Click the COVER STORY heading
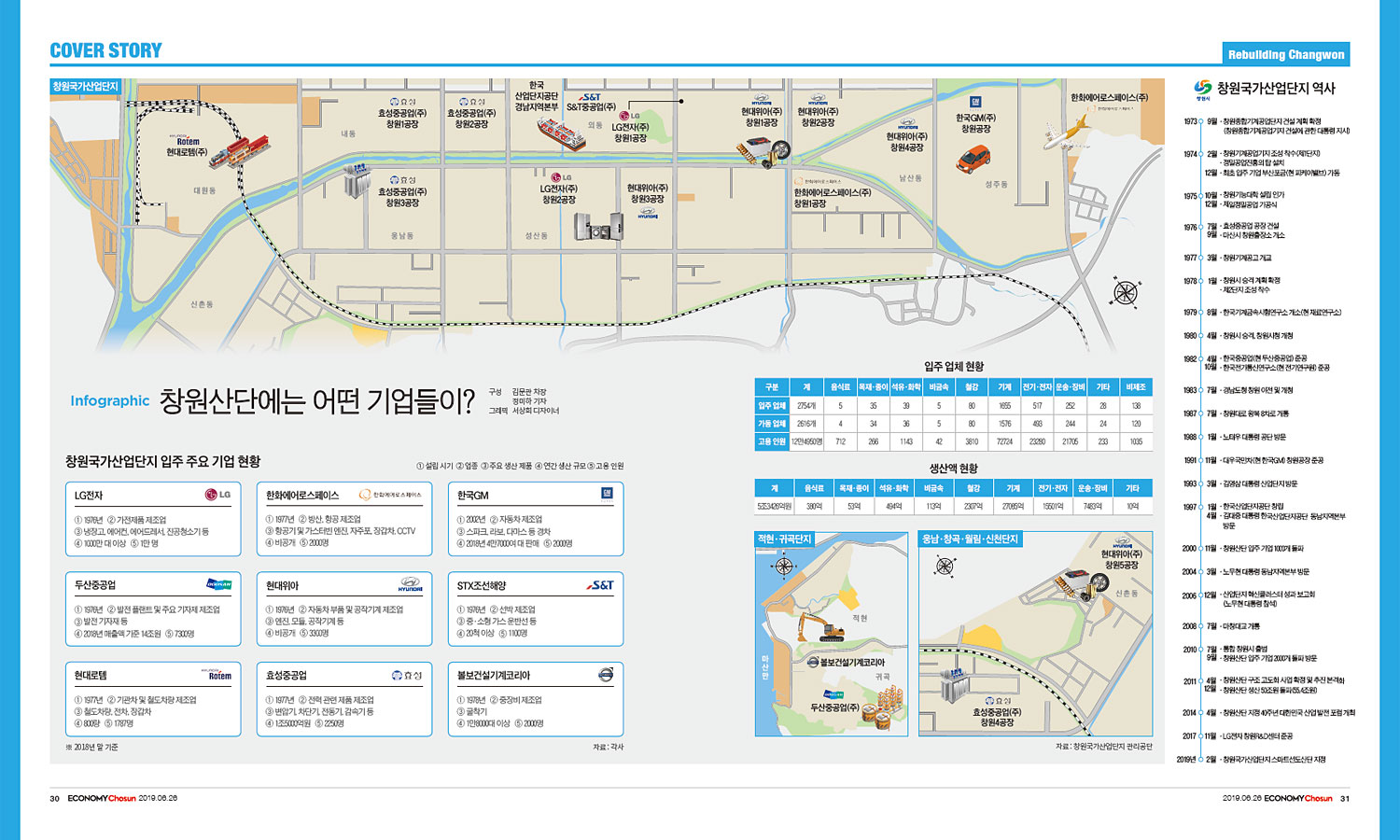The image size is (1400, 840). [105, 50]
